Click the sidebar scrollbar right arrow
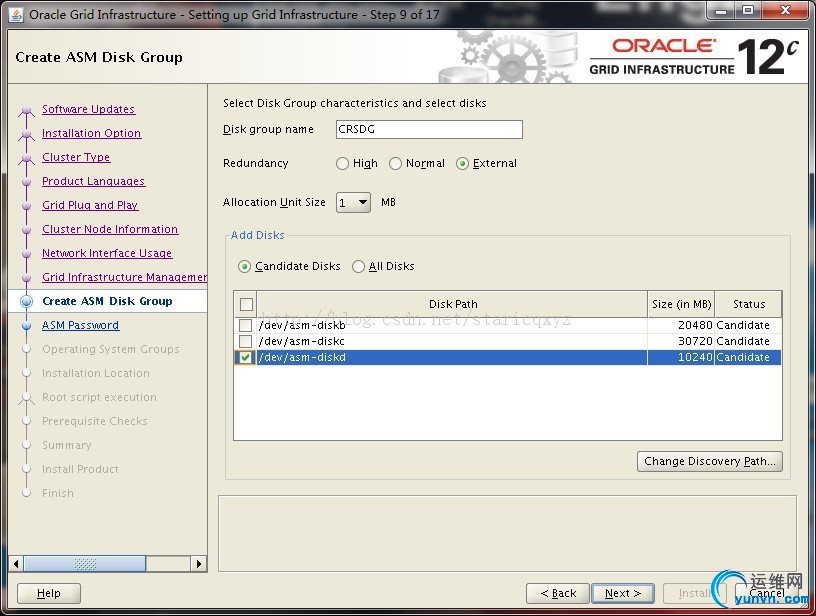Screen dimensions: 816x616 (x=199, y=564)
